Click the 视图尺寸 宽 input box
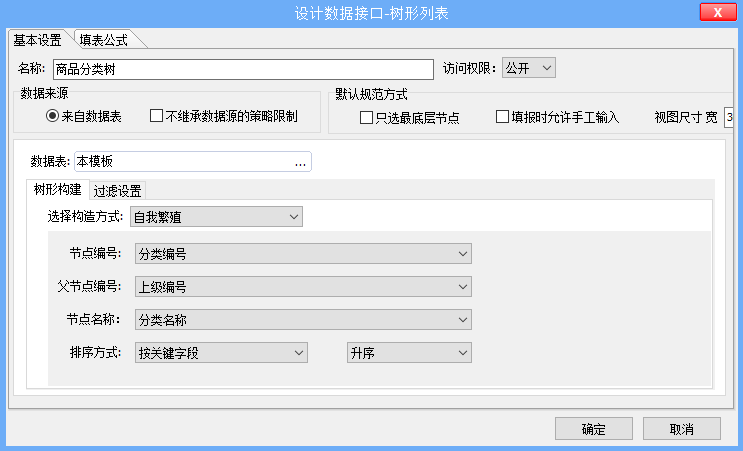Screen dimensions: 743x451 pyautogui.click(x=729, y=117)
